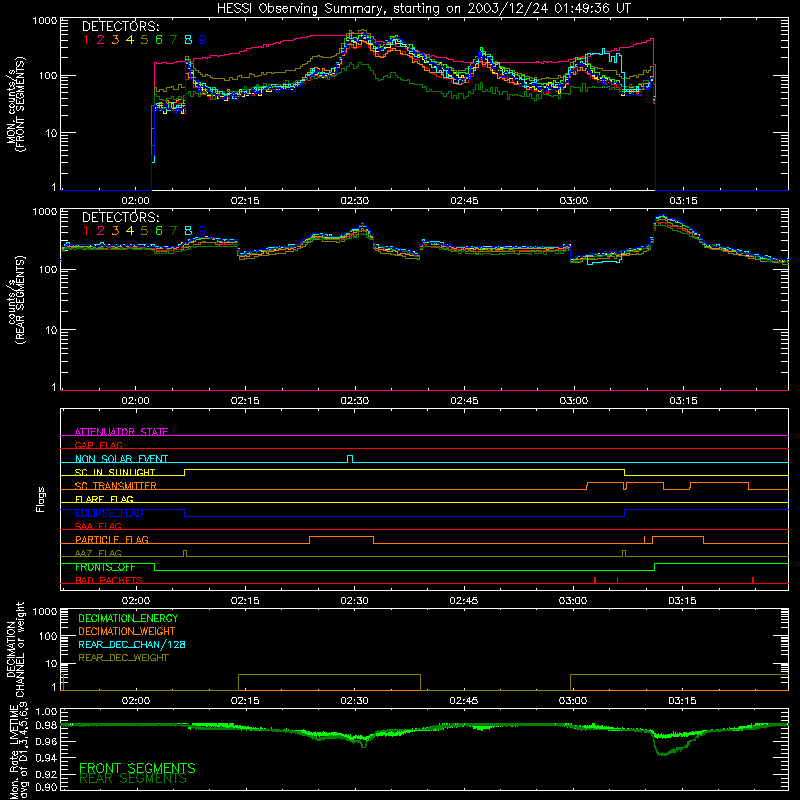The image size is (800, 800).
Task: Click the DECIMATION_ENERGY legend entry
Action: pos(128,618)
